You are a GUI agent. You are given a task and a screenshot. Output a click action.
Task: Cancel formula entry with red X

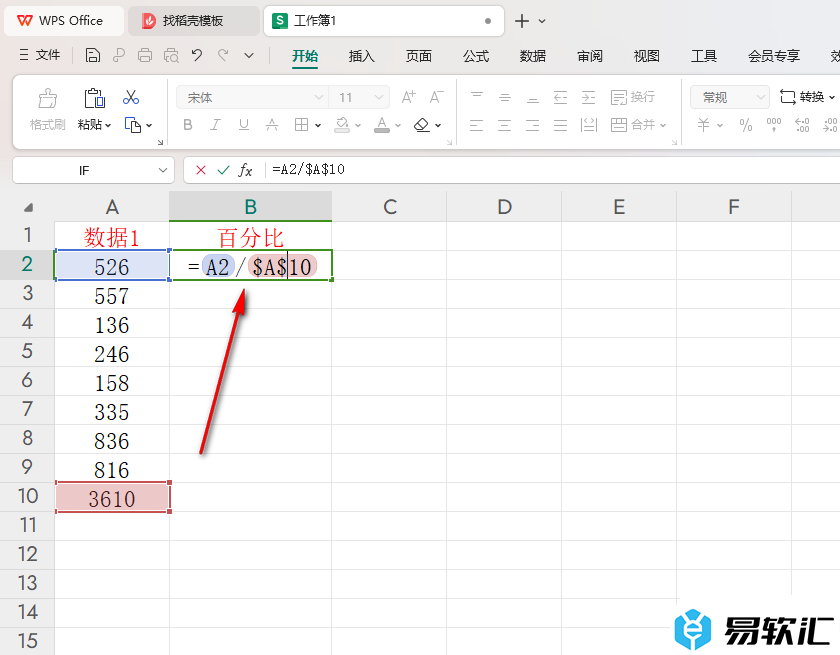201,170
